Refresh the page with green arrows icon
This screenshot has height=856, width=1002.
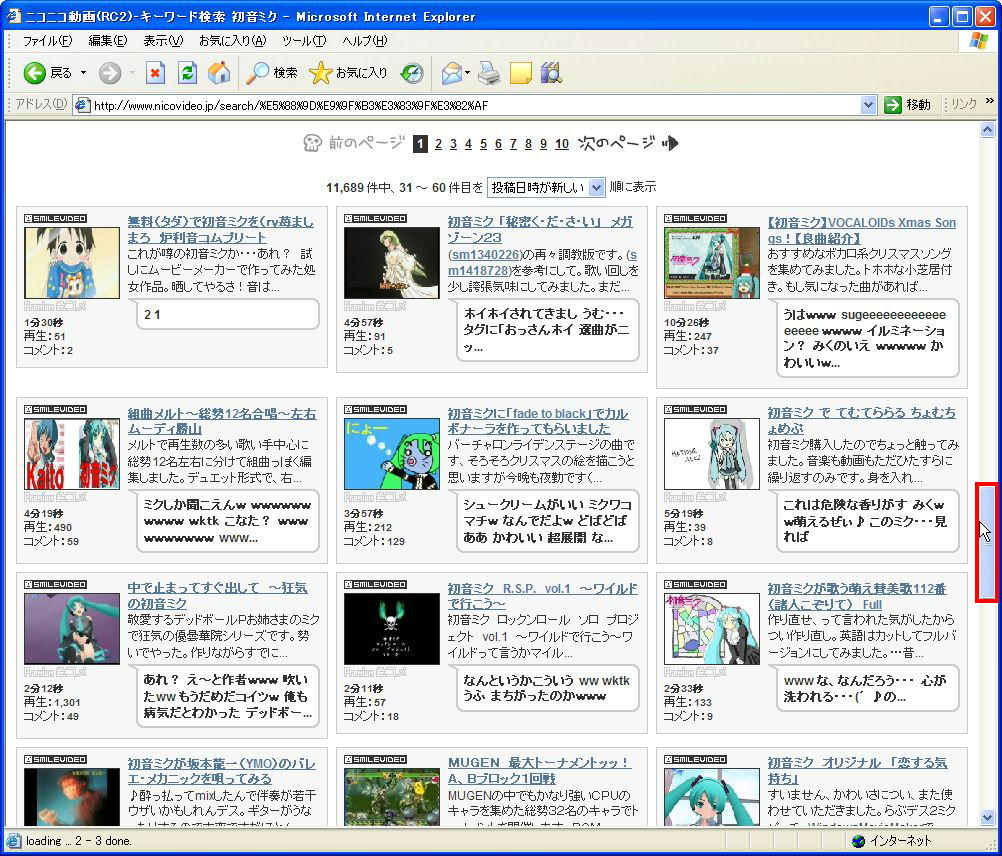coord(187,73)
